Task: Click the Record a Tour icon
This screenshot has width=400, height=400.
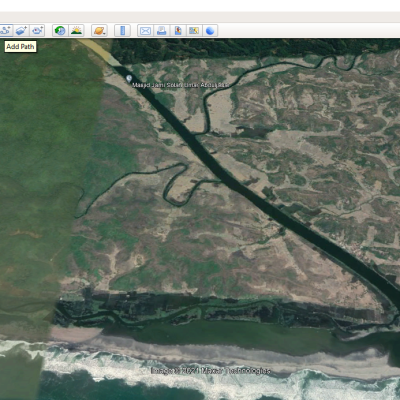Action: click(37, 31)
